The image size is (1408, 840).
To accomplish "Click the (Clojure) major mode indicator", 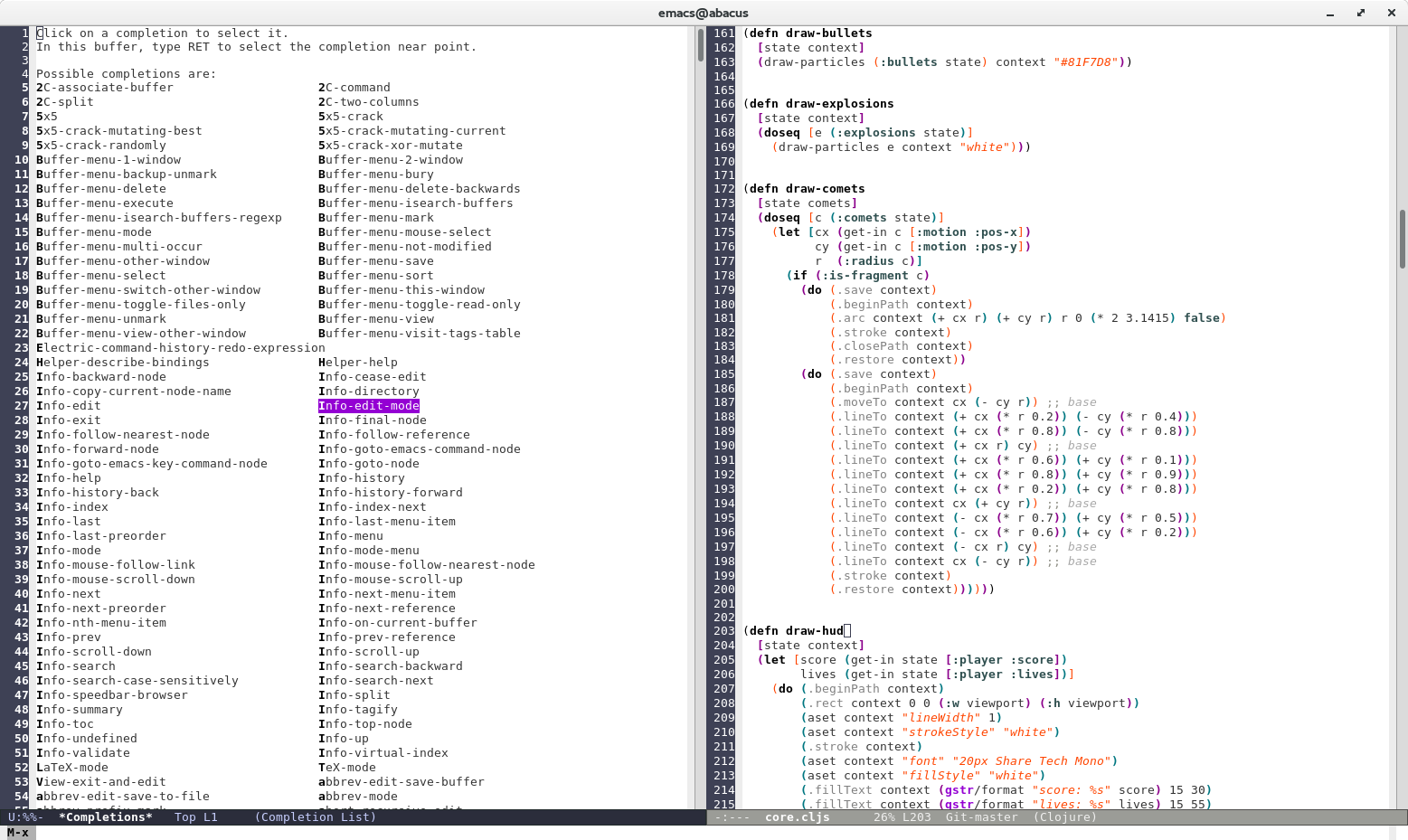I will 1065,817.
